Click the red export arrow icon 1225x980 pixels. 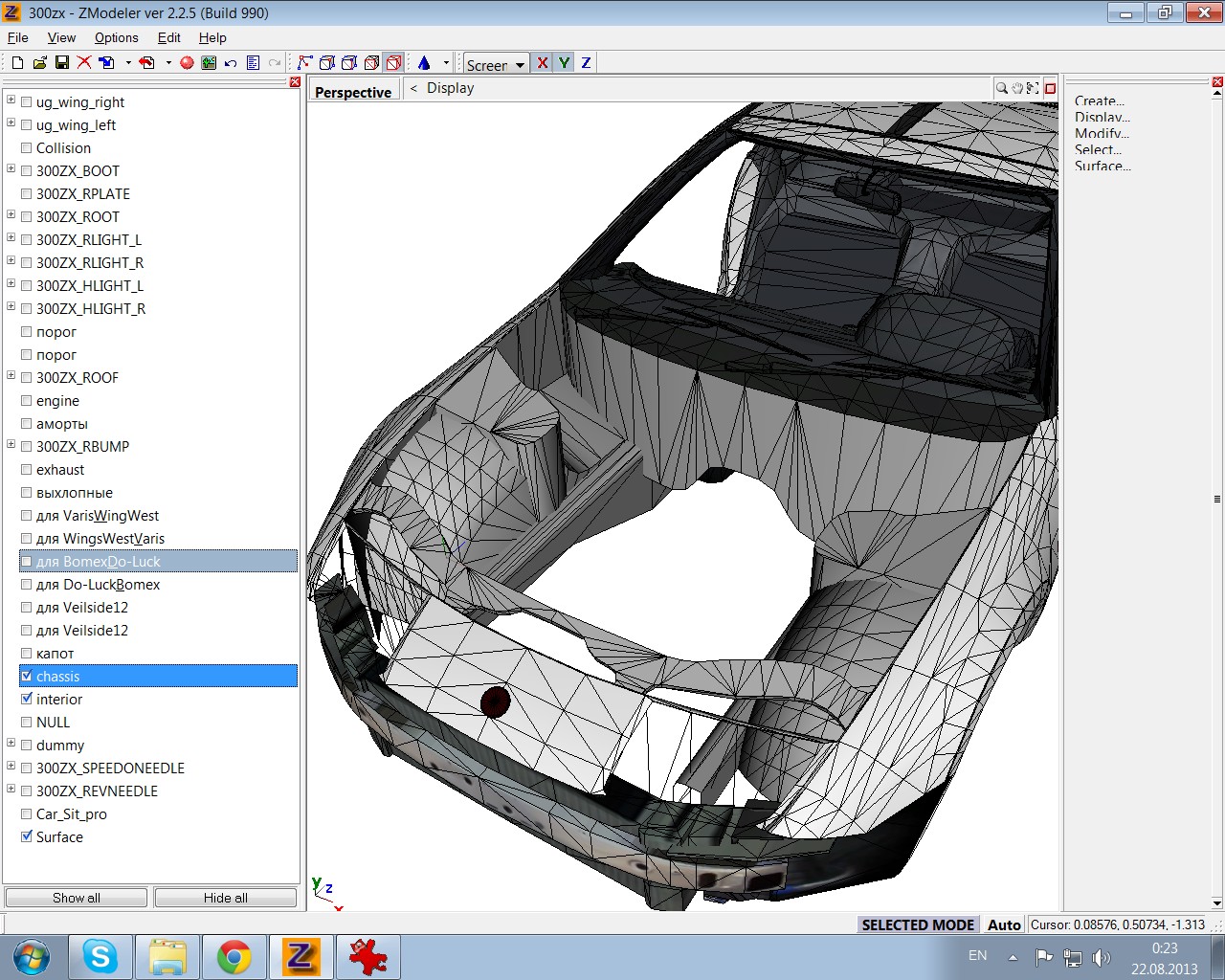pos(147,63)
